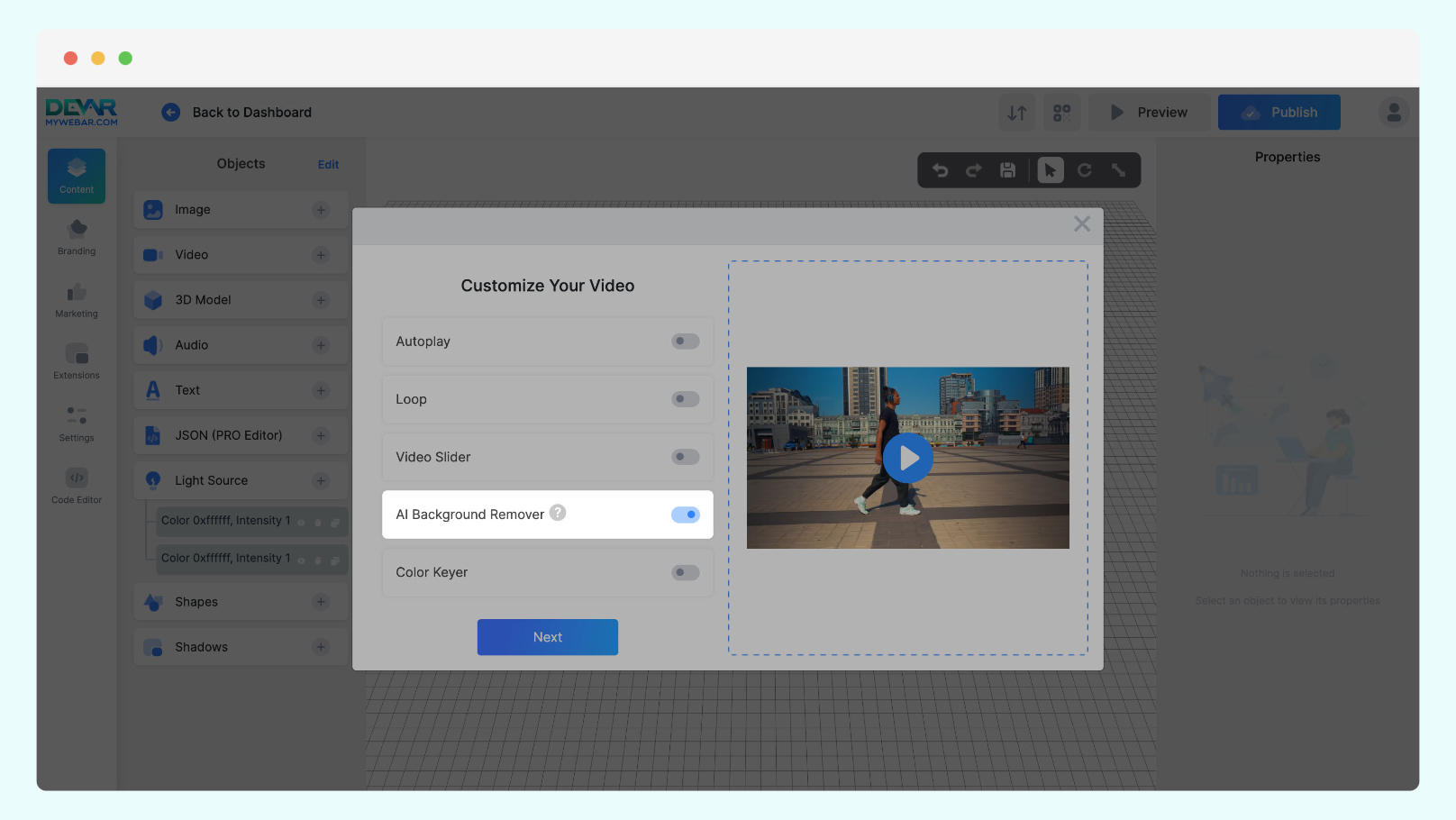Add a Shadows object with plus

pos(321,647)
